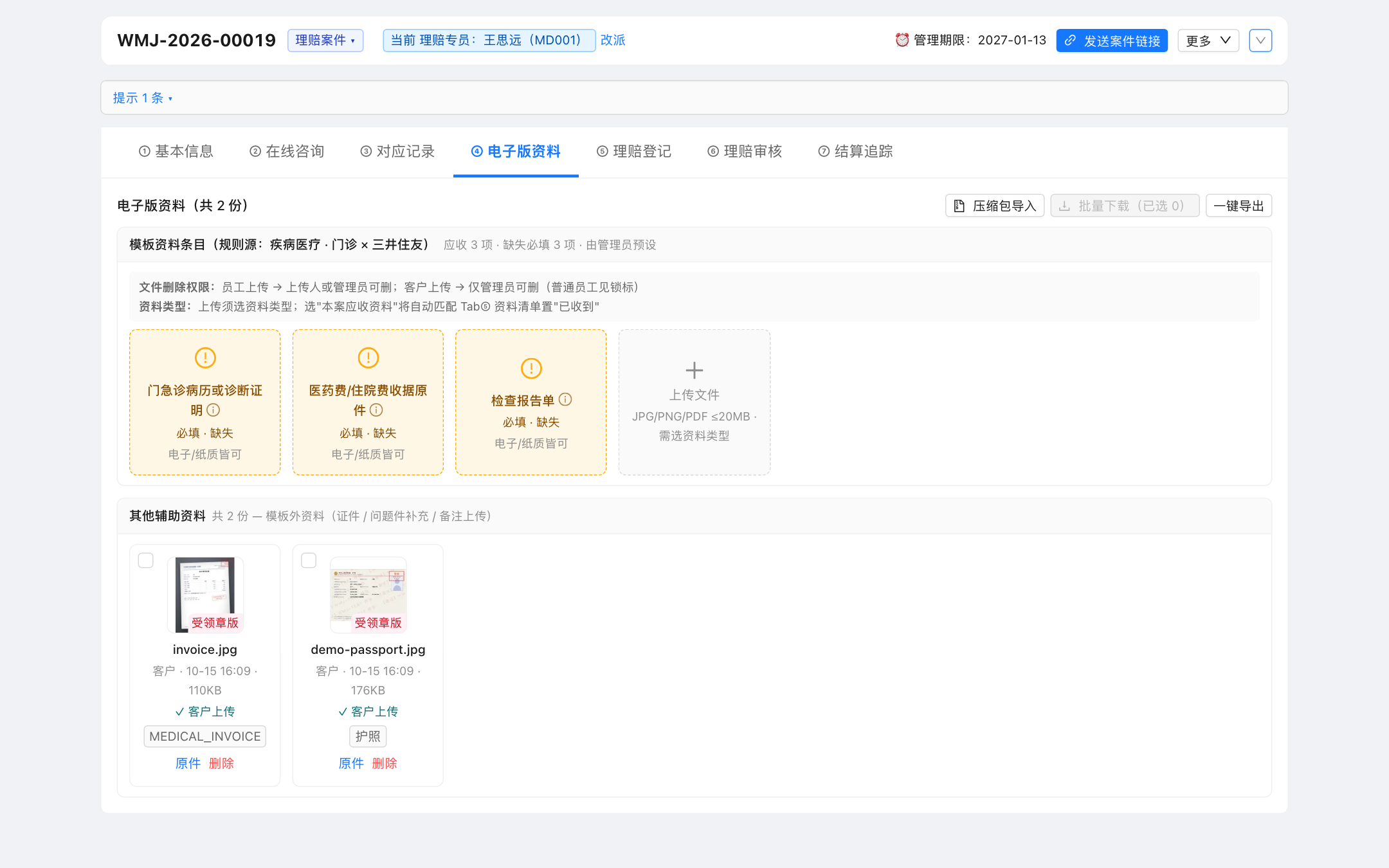Click the alarm clock icon beside 管理期限

click(x=902, y=40)
